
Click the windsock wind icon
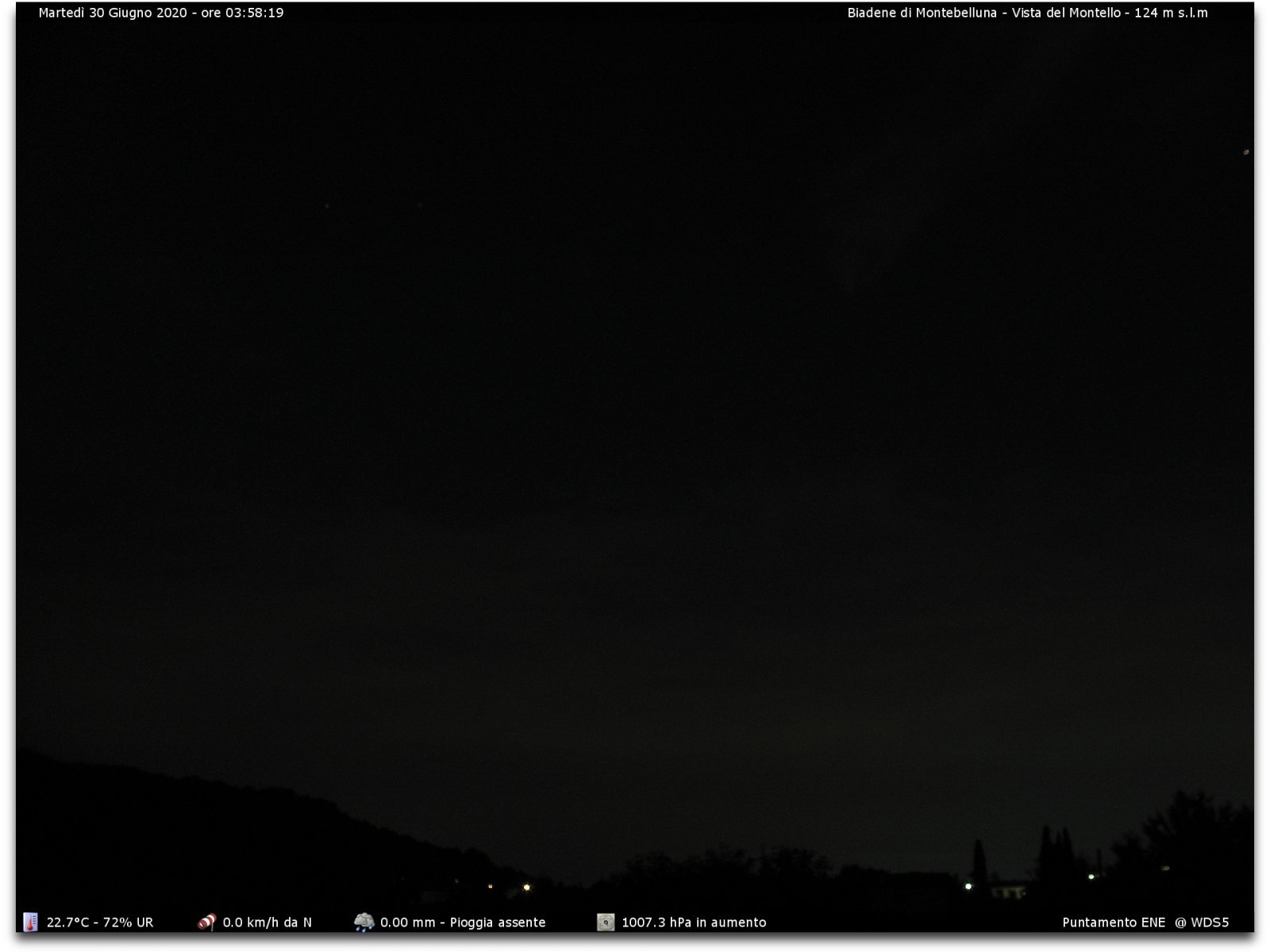pos(207,922)
